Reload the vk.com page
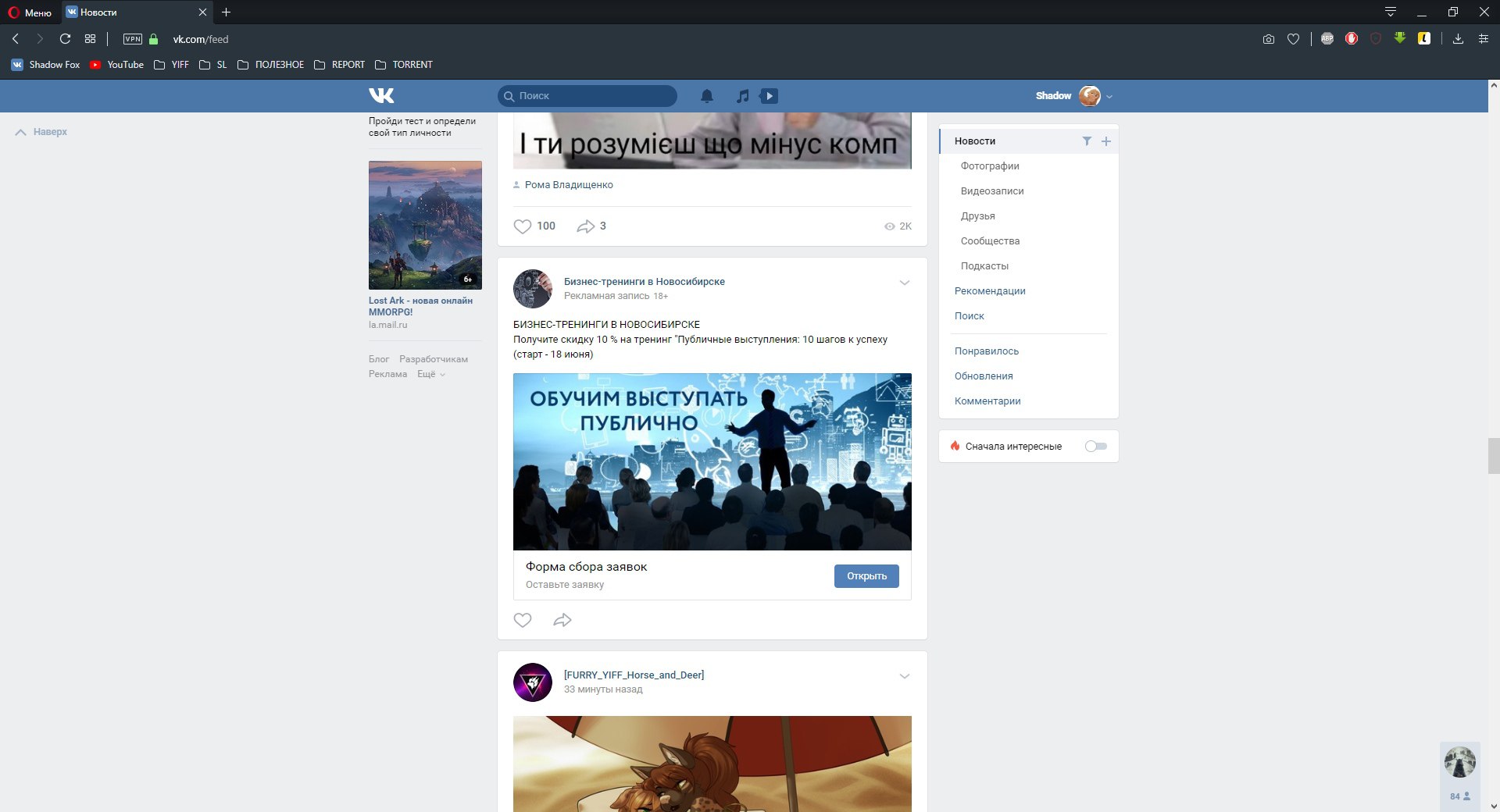 coord(65,38)
